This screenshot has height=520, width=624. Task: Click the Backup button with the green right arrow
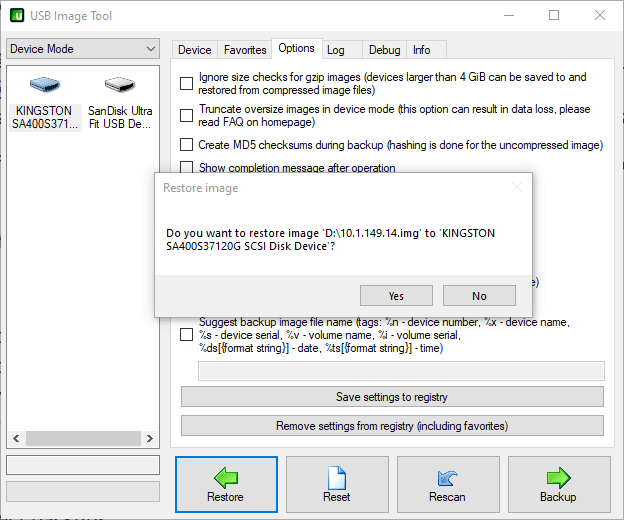559,484
